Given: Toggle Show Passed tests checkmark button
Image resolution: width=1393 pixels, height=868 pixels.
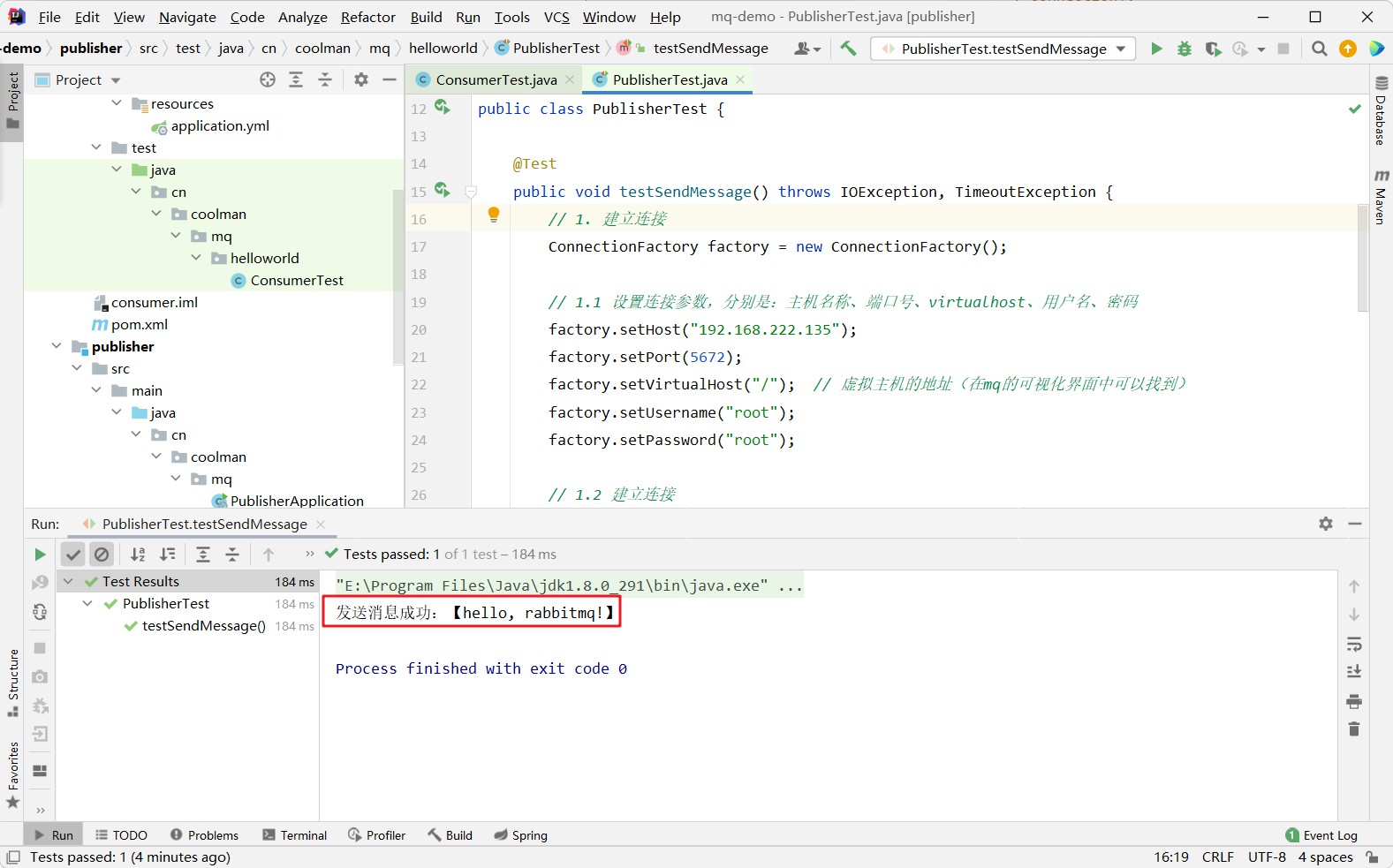Looking at the screenshot, I should click(73, 555).
